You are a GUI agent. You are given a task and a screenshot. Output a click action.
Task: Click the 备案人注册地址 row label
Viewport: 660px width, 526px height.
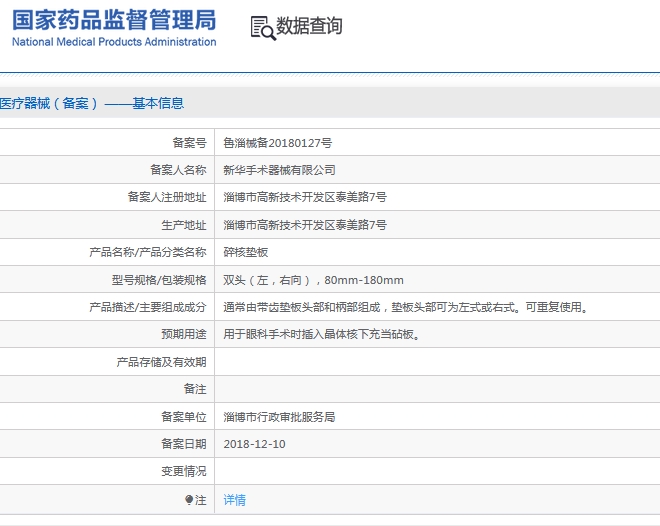tap(167, 197)
